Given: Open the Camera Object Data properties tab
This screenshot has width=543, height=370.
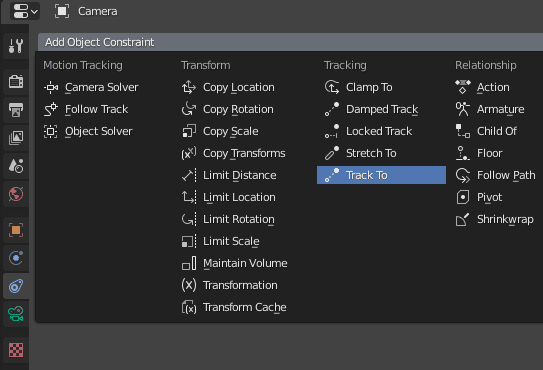Looking at the screenshot, I should [16, 314].
